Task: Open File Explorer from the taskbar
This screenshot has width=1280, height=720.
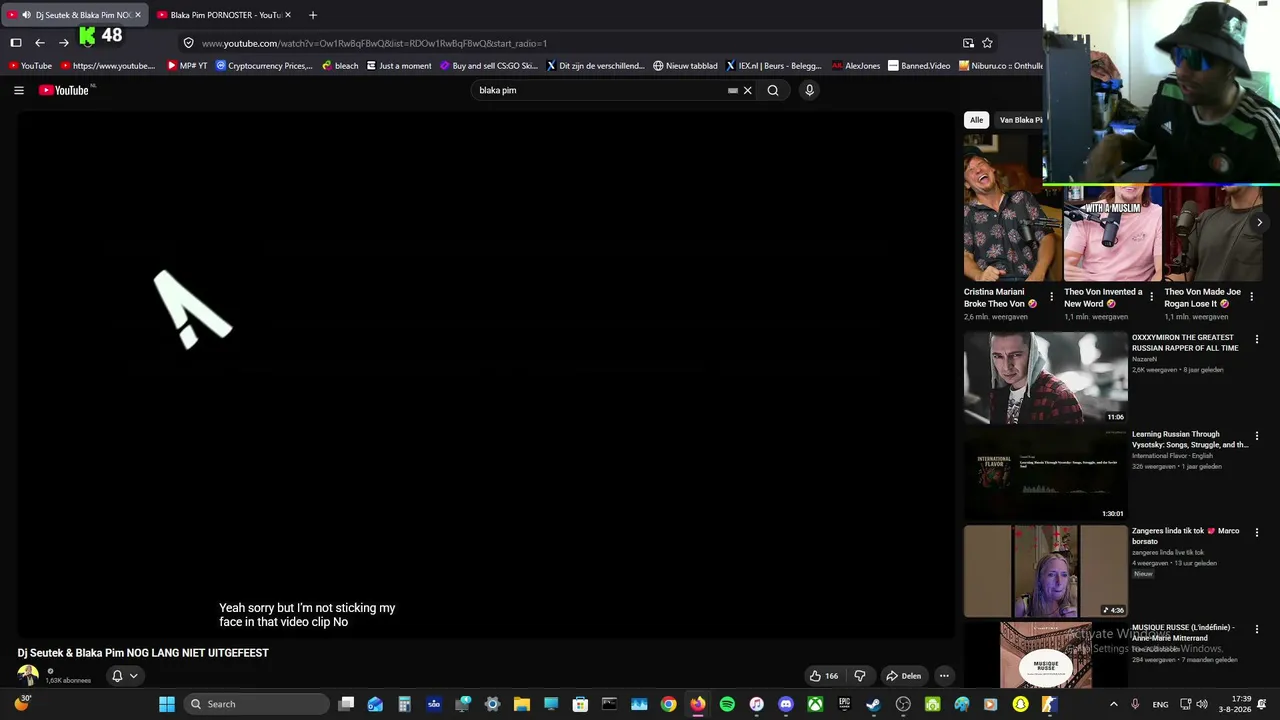Action: 521,704
